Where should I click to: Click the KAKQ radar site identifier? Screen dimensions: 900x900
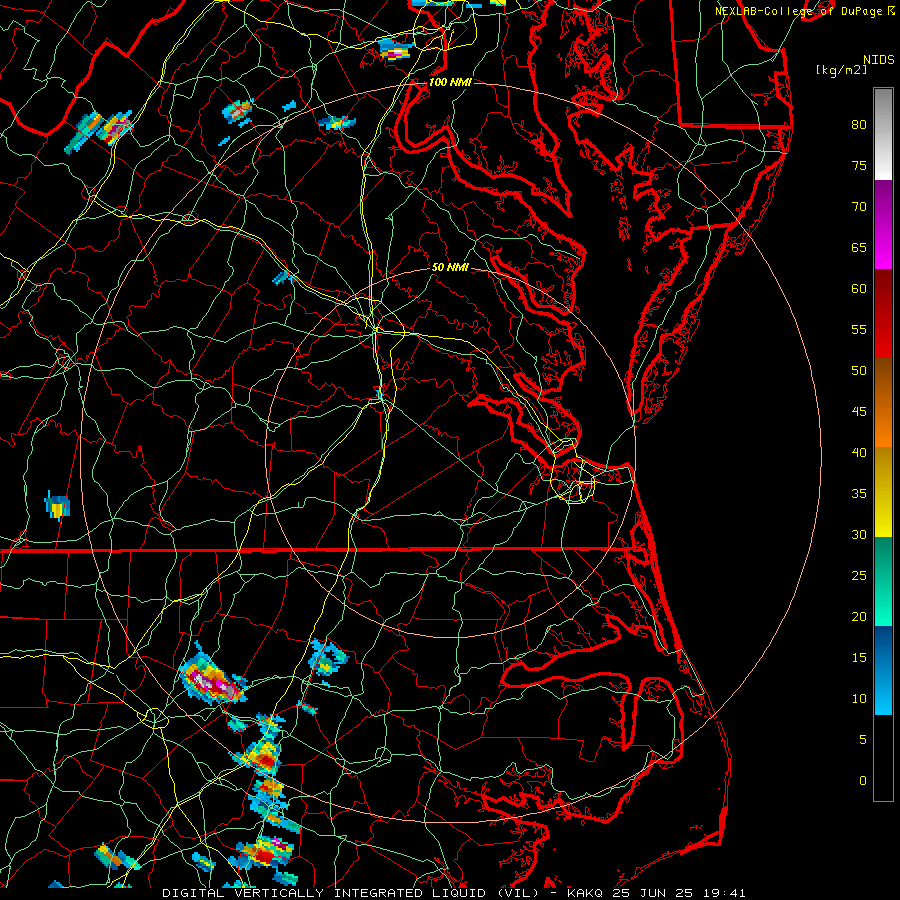pos(584,893)
